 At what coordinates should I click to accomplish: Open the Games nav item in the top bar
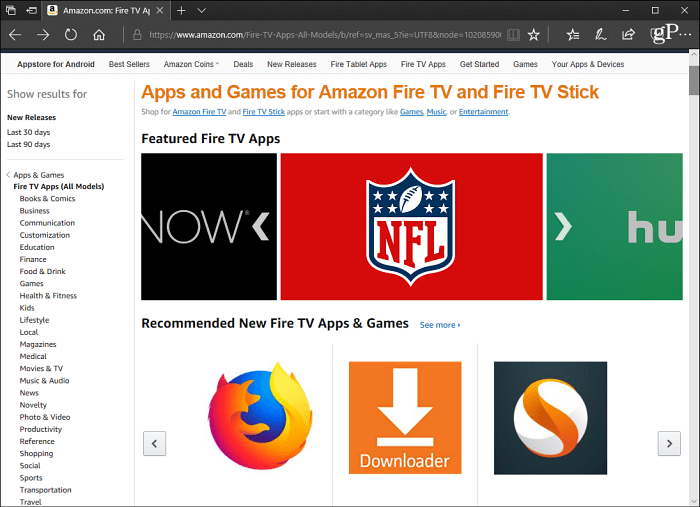pos(525,64)
